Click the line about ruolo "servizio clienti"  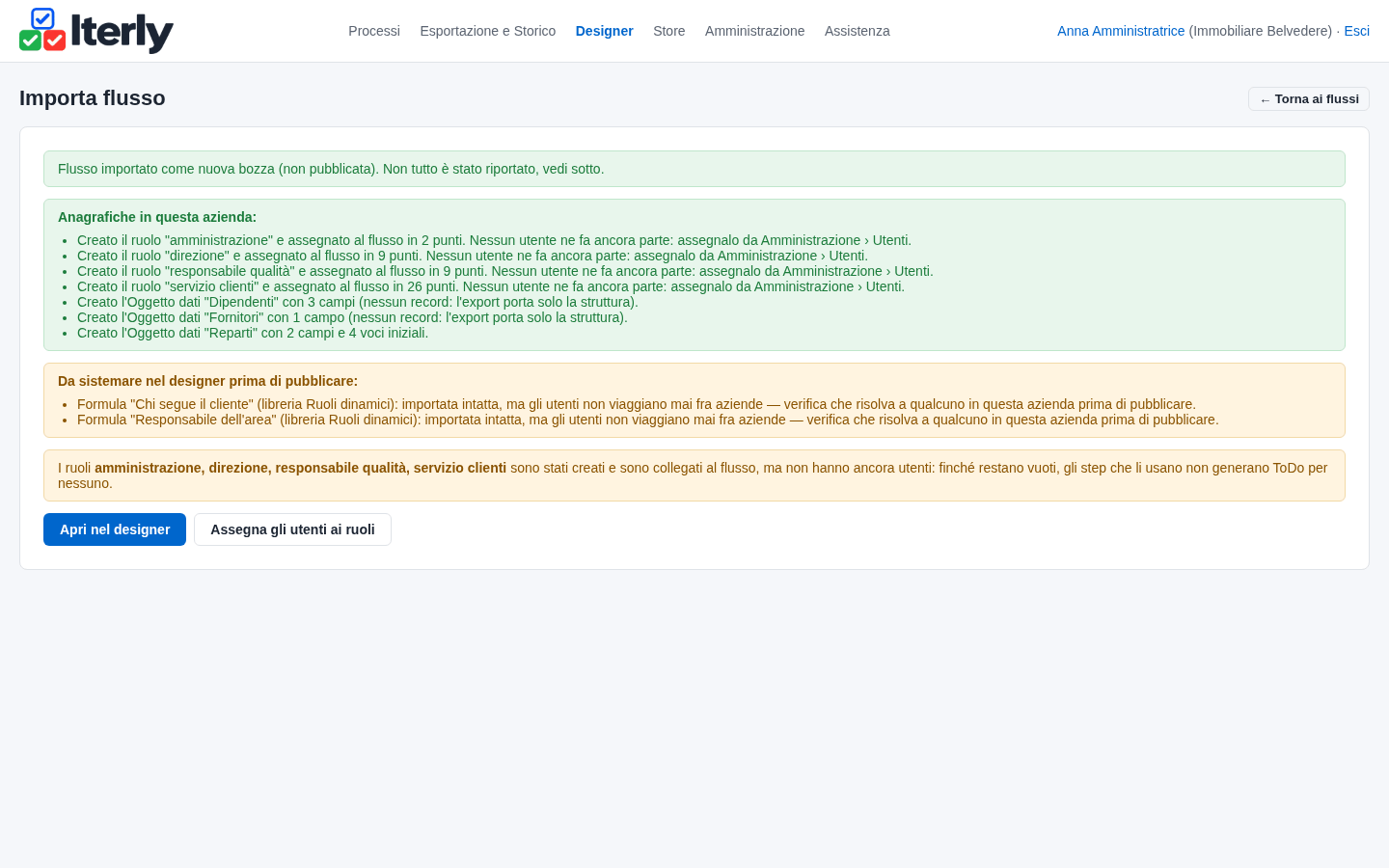[x=491, y=286]
